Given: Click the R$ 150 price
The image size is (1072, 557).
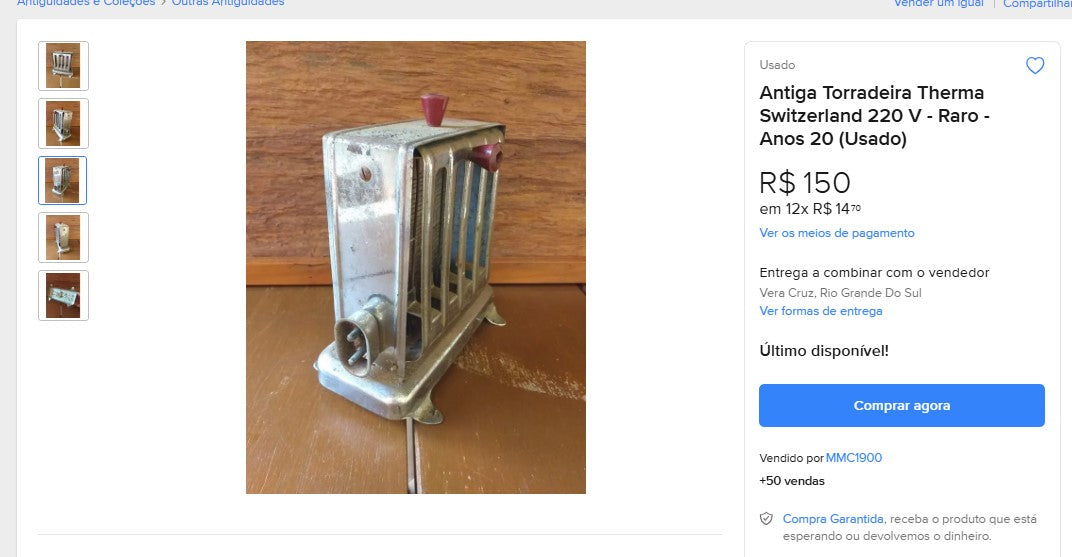Looking at the screenshot, I should click(805, 182).
